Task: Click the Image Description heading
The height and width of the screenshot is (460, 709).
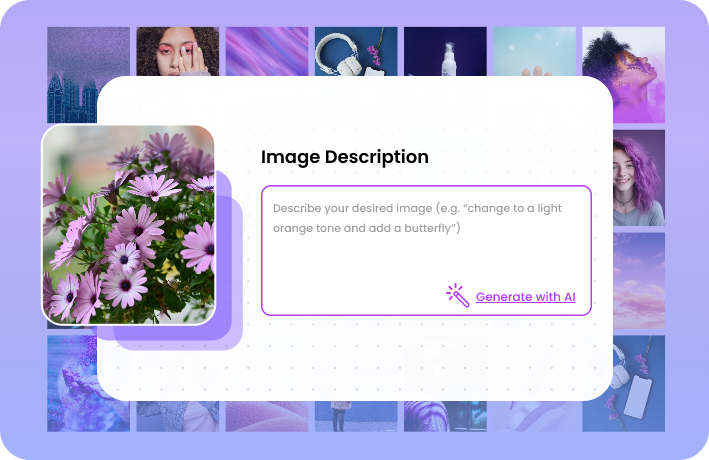Action: click(344, 157)
